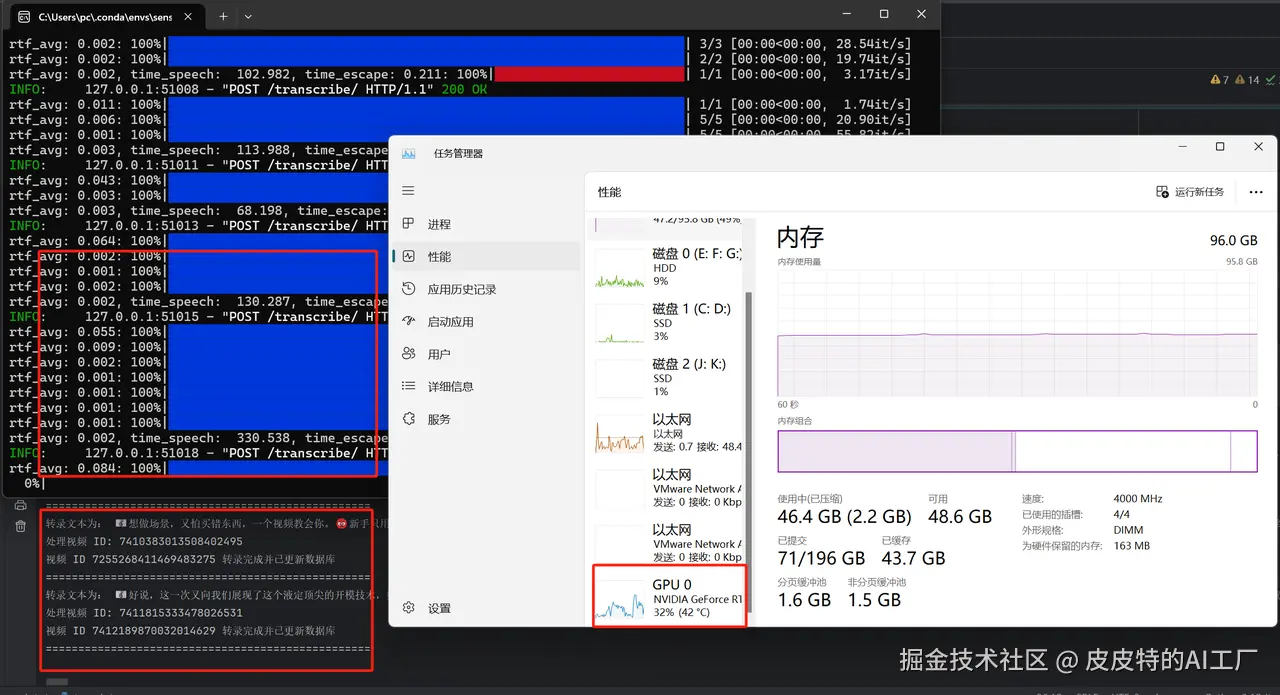Click the red progress bar in terminal
The width and height of the screenshot is (1280, 695).
click(x=589, y=74)
